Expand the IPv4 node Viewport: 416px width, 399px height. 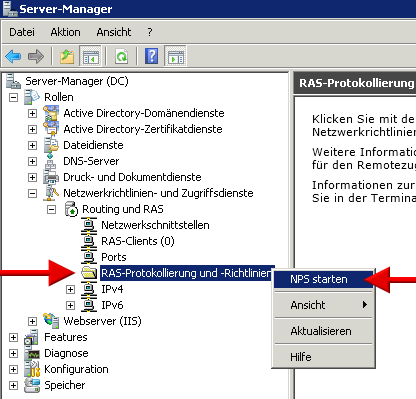click(70, 289)
